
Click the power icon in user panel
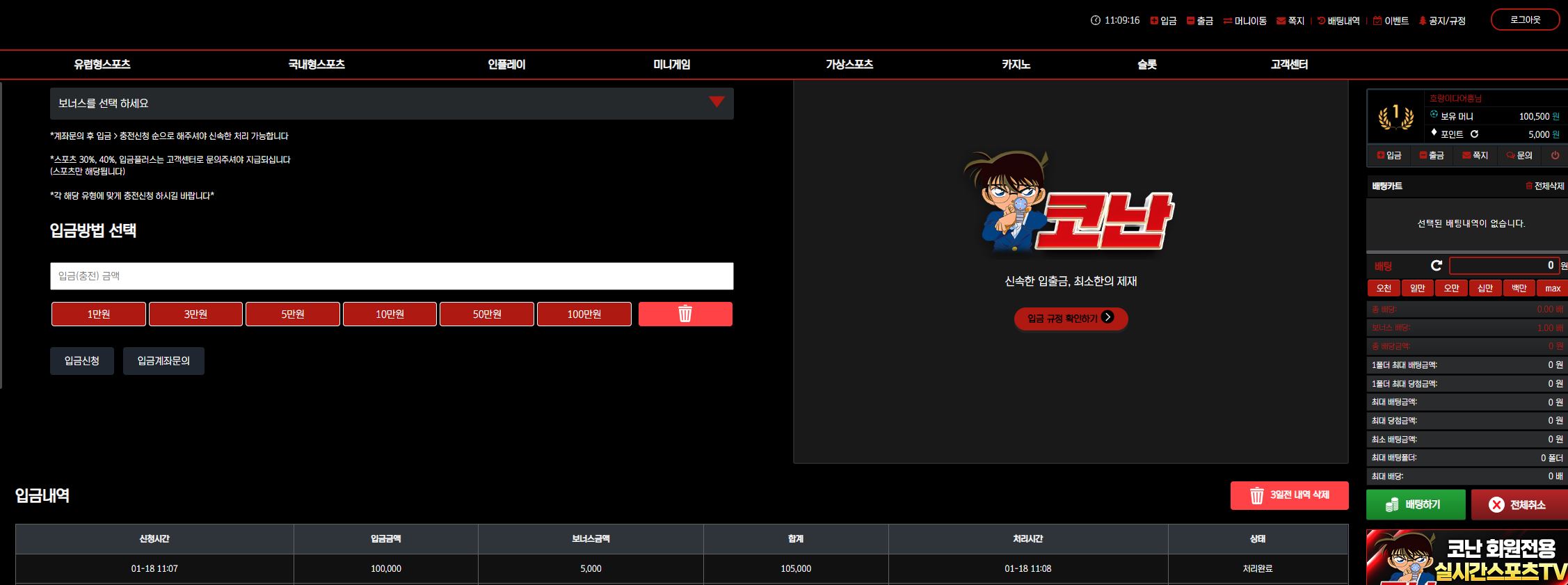coord(1555,155)
